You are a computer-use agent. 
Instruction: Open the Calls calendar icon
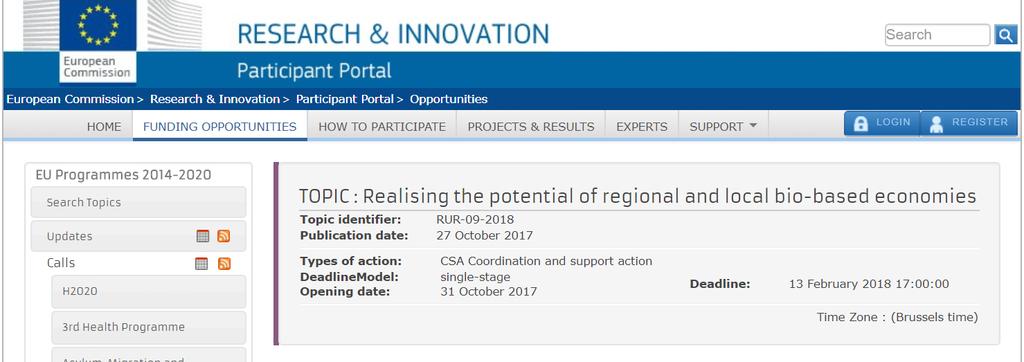tap(202, 263)
